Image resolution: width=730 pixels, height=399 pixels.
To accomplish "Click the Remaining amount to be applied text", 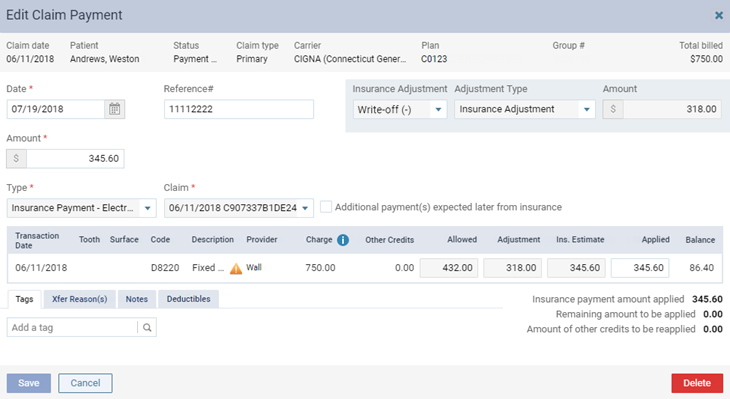I will tap(625, 314).
